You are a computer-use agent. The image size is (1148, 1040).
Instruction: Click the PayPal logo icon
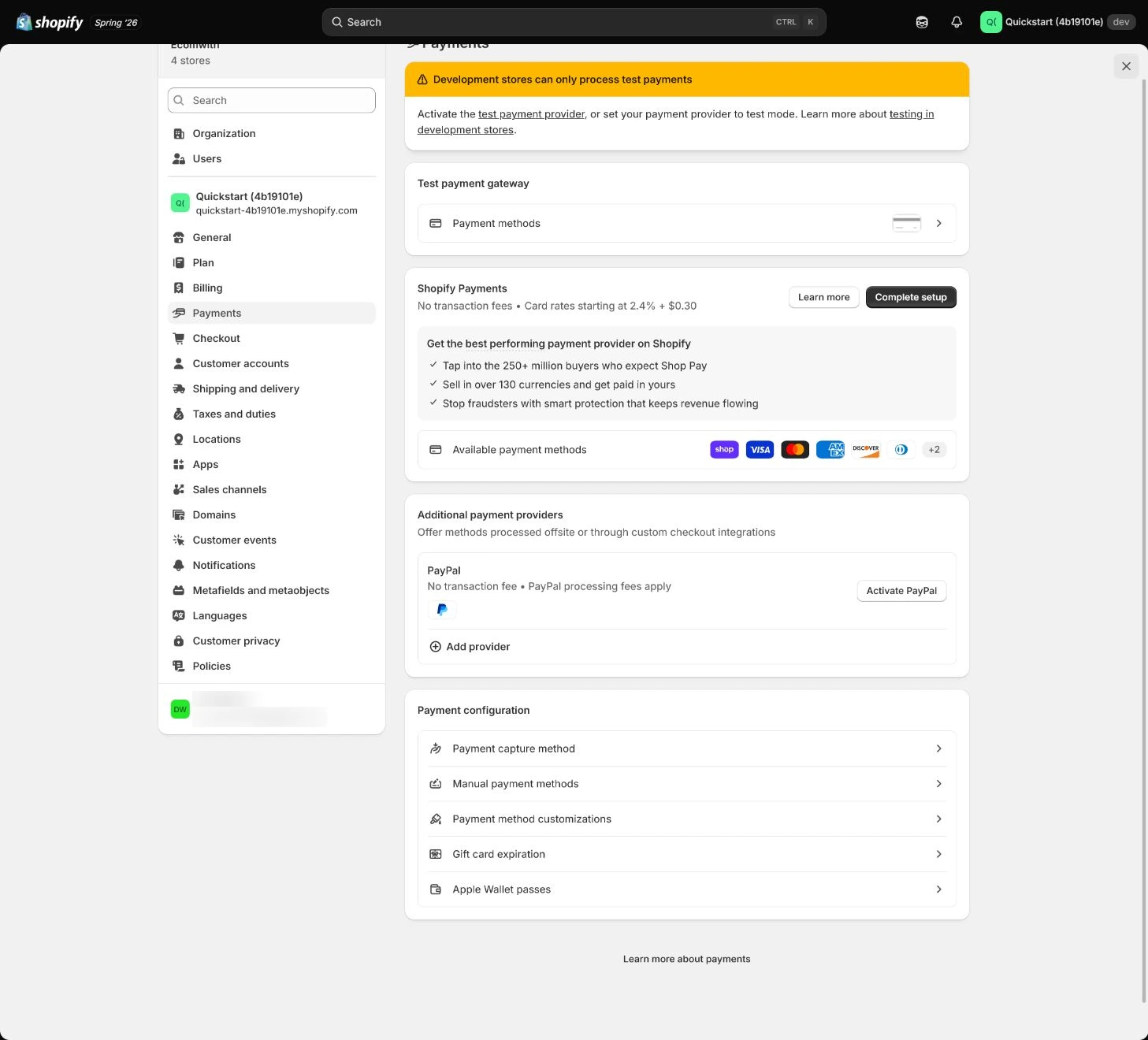click(442, 609)
